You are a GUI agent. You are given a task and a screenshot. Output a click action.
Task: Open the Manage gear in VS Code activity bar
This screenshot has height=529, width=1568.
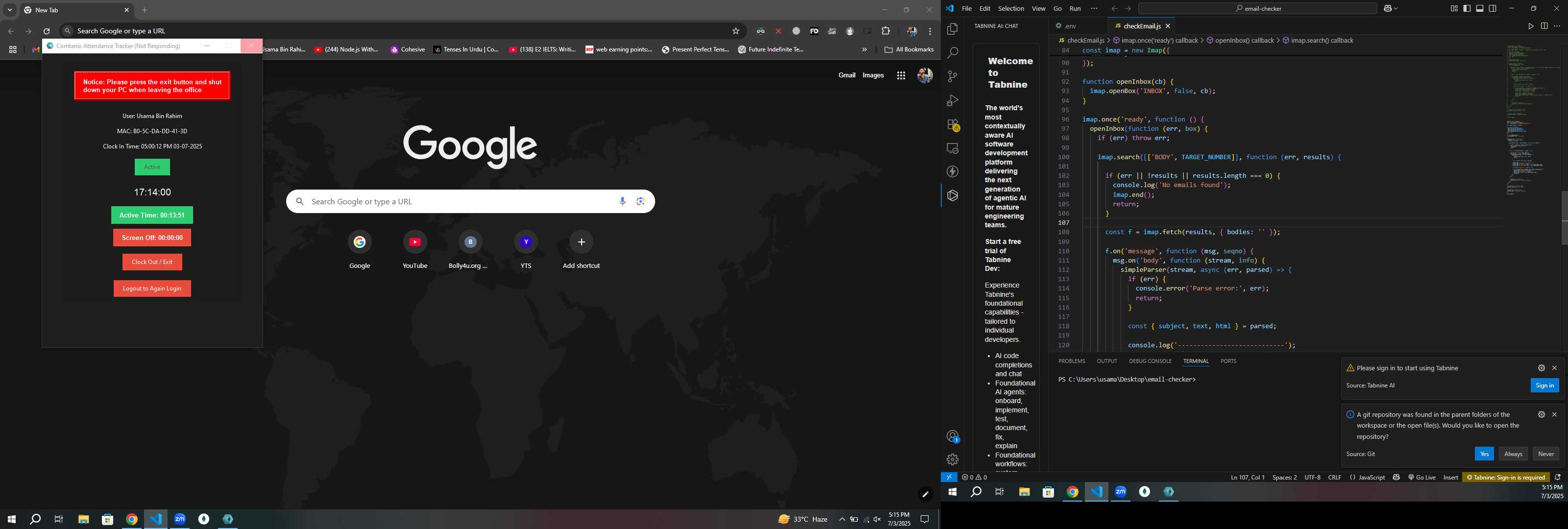953,459
